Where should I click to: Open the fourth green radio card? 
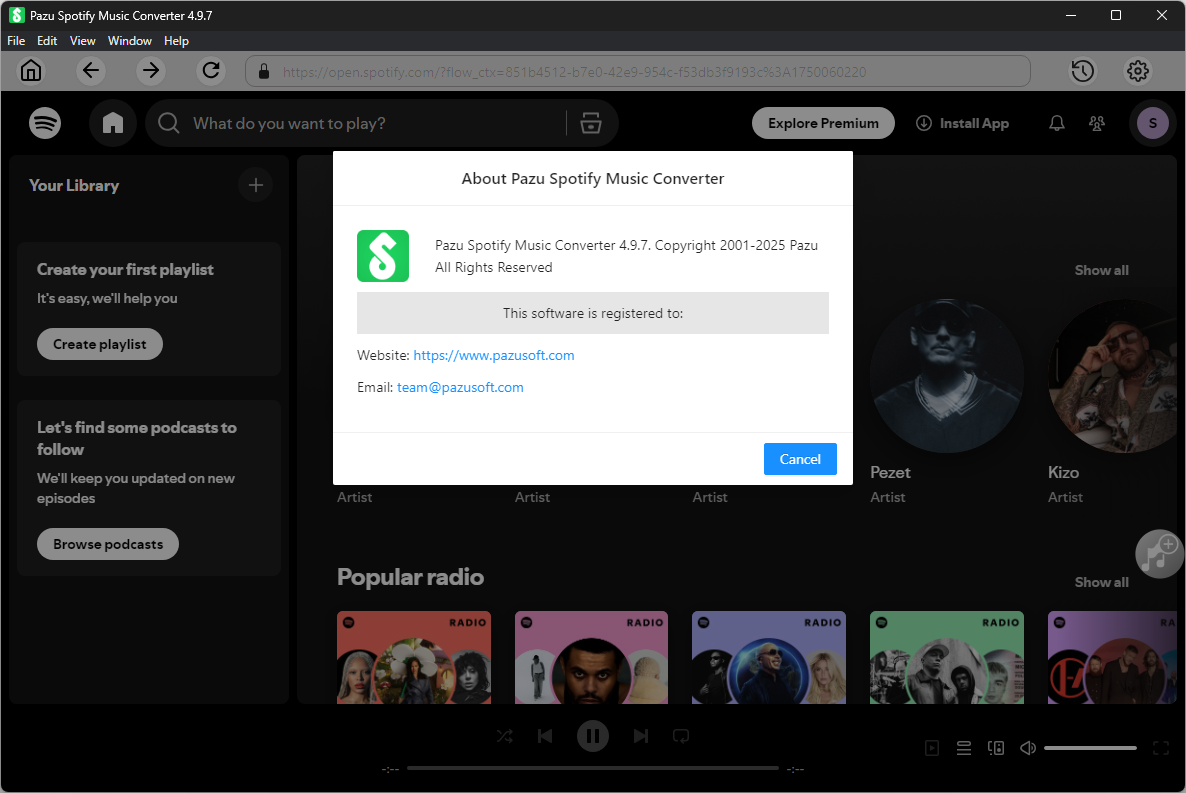(947, 658)
